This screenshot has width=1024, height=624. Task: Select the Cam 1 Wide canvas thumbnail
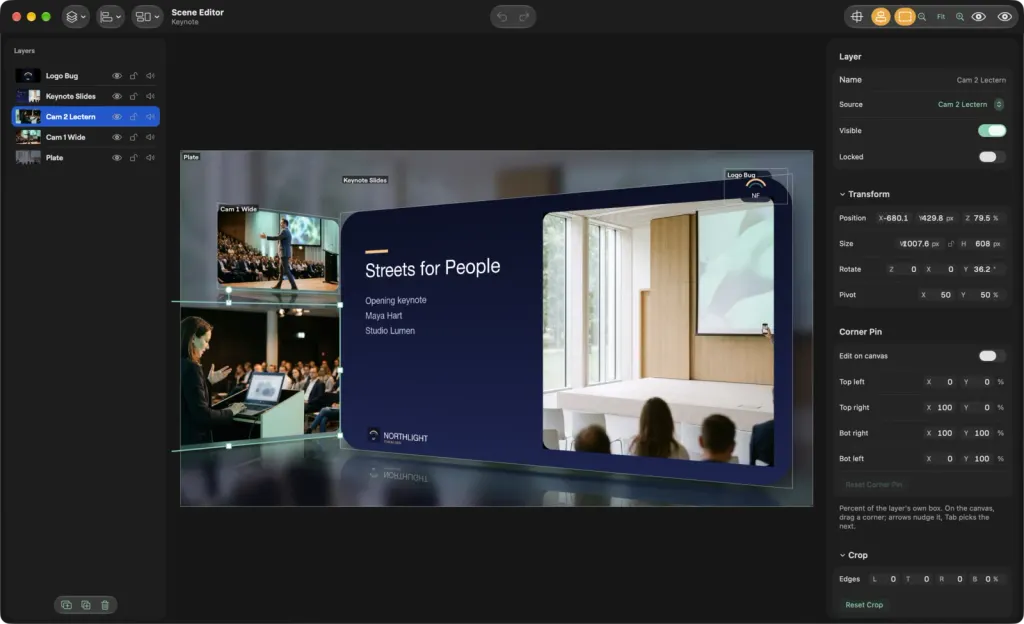click(279, 248)
